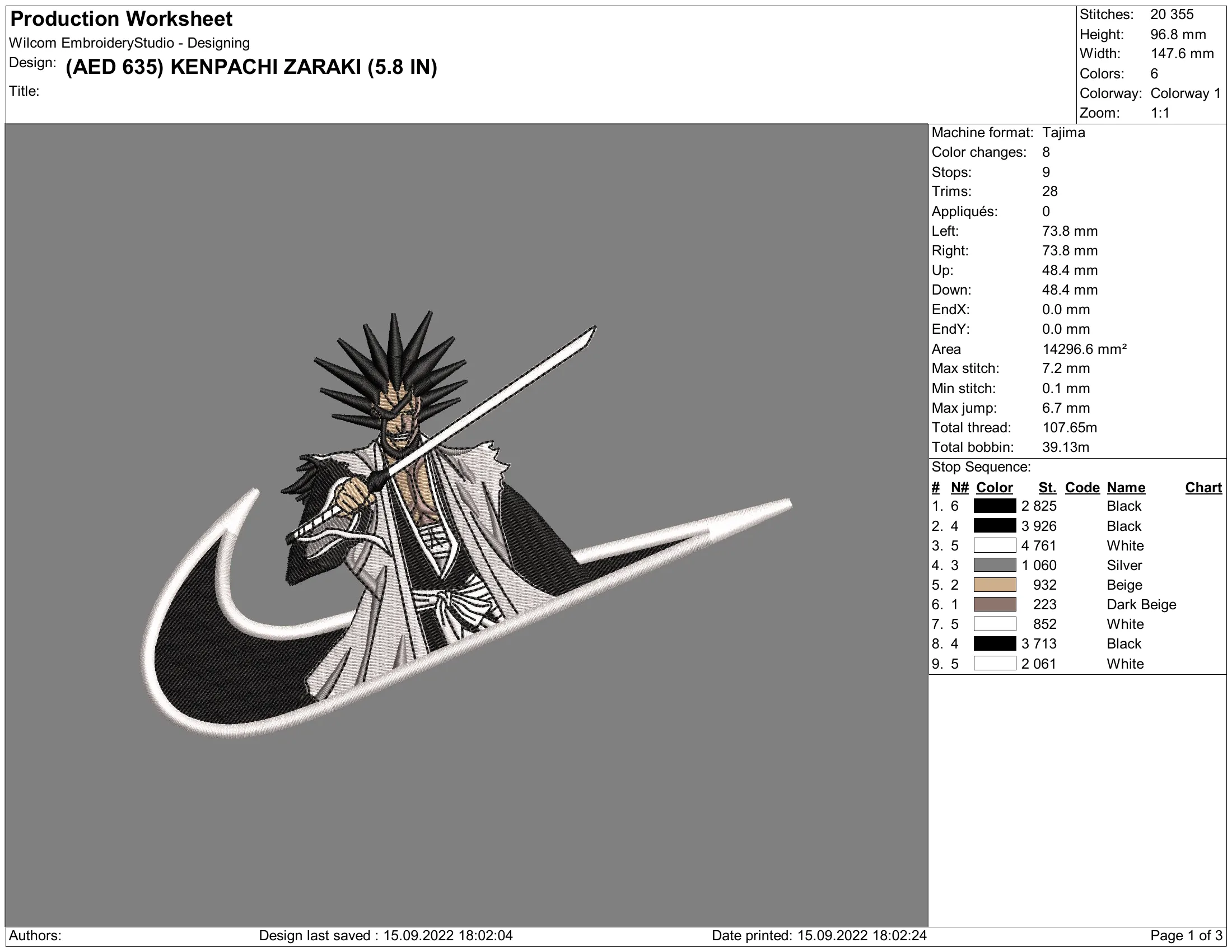This screenshot has width=1232, height=952.
Task: Click the 'Authors:' footer label
Action: point(35,936)
